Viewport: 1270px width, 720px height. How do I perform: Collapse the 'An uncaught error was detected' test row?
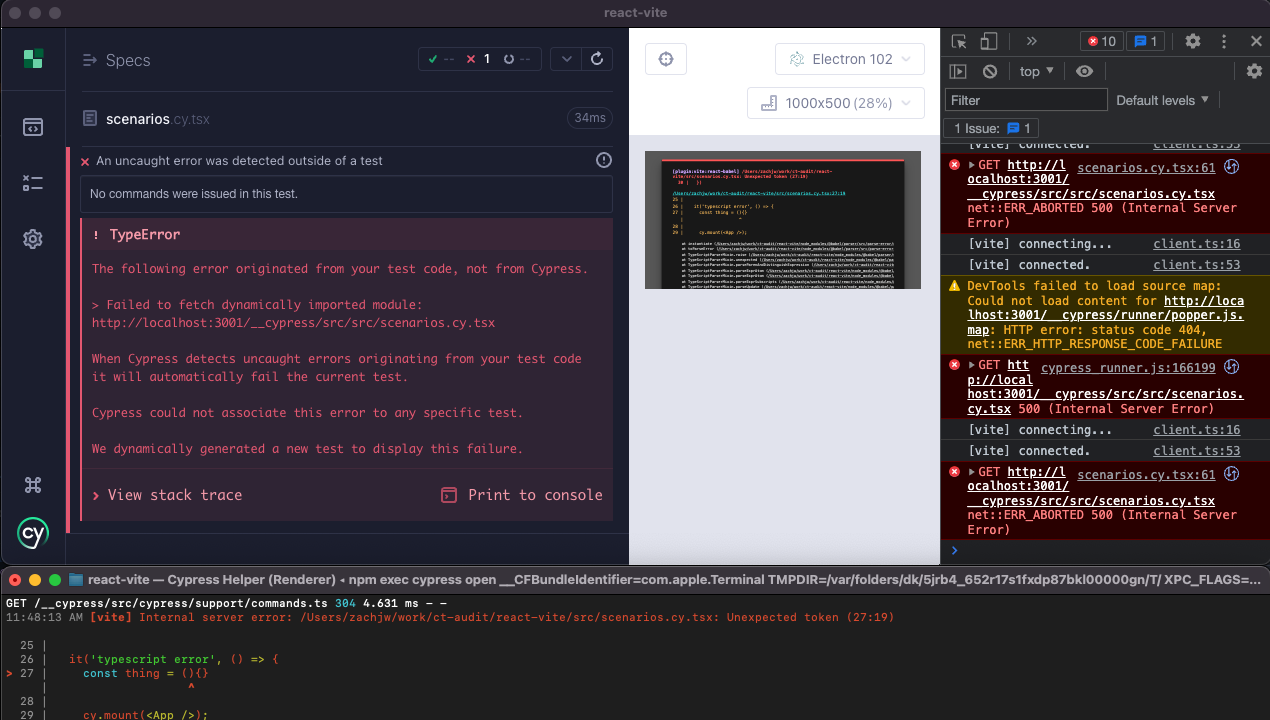238,161
